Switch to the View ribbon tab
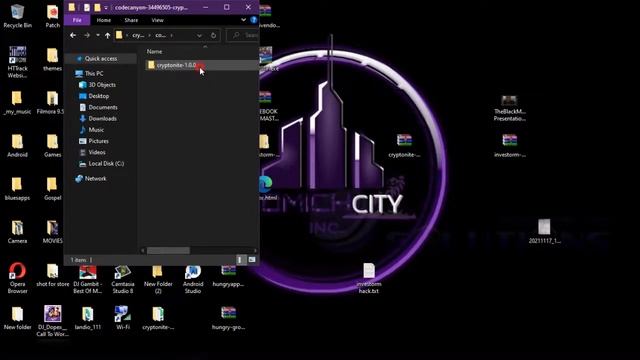Viewport: 640px width, 360px height. click(158, 20)
